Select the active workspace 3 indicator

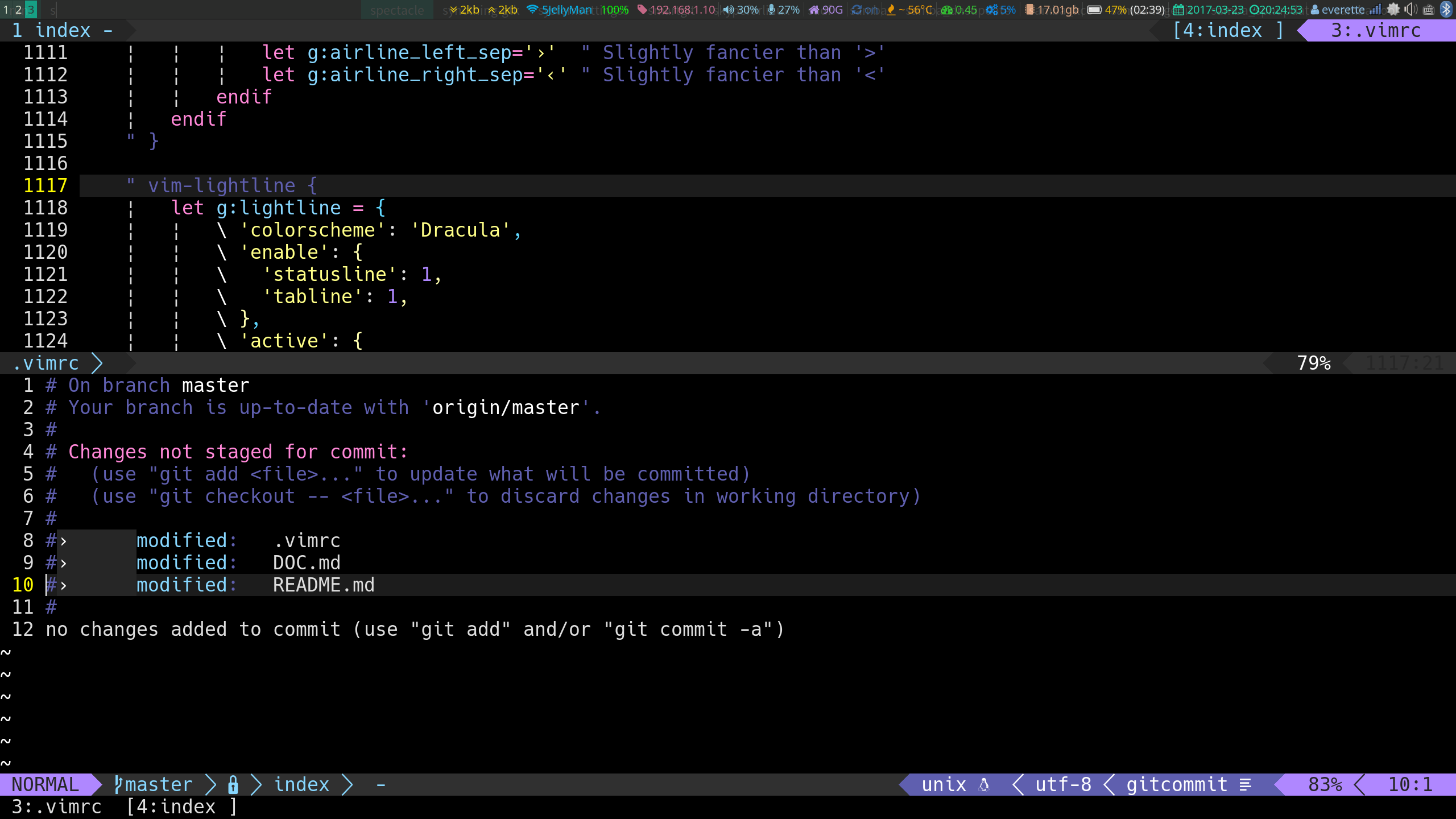click(31, 9)
